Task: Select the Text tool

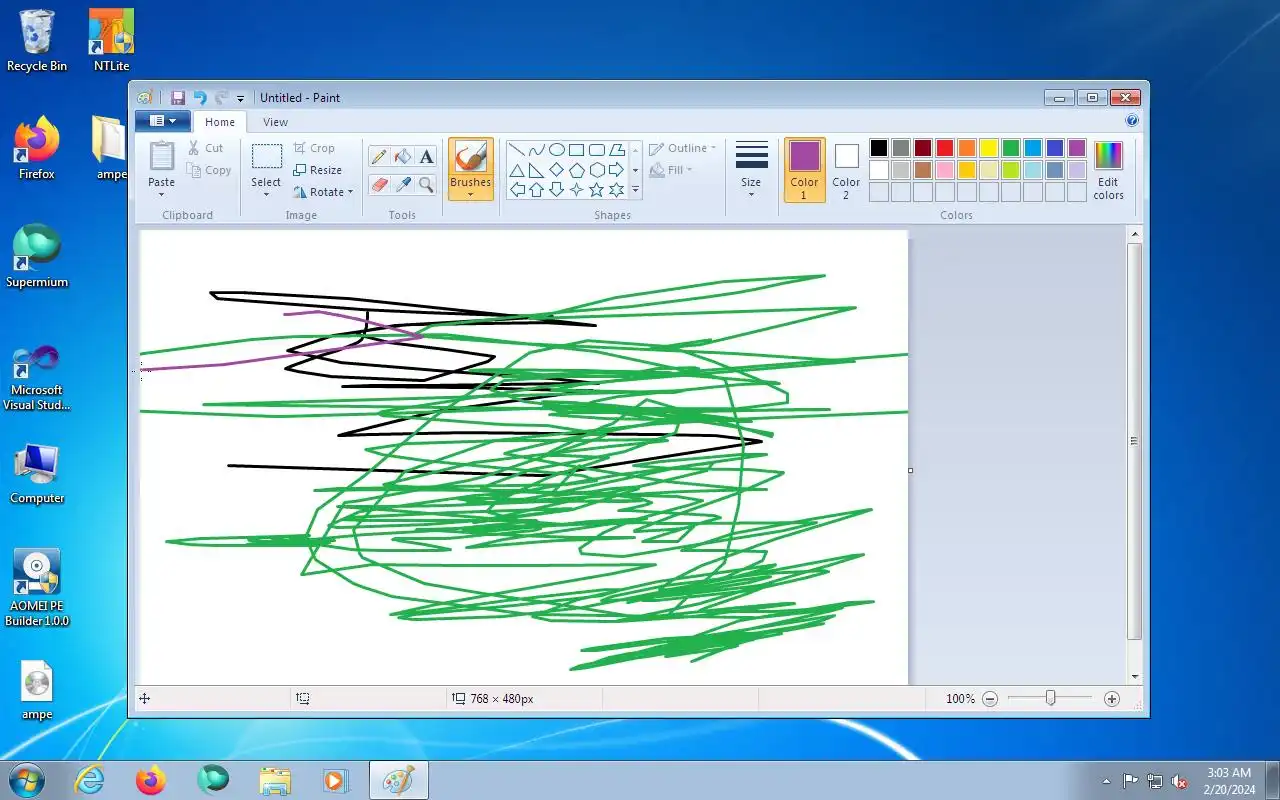Action: 427,157
